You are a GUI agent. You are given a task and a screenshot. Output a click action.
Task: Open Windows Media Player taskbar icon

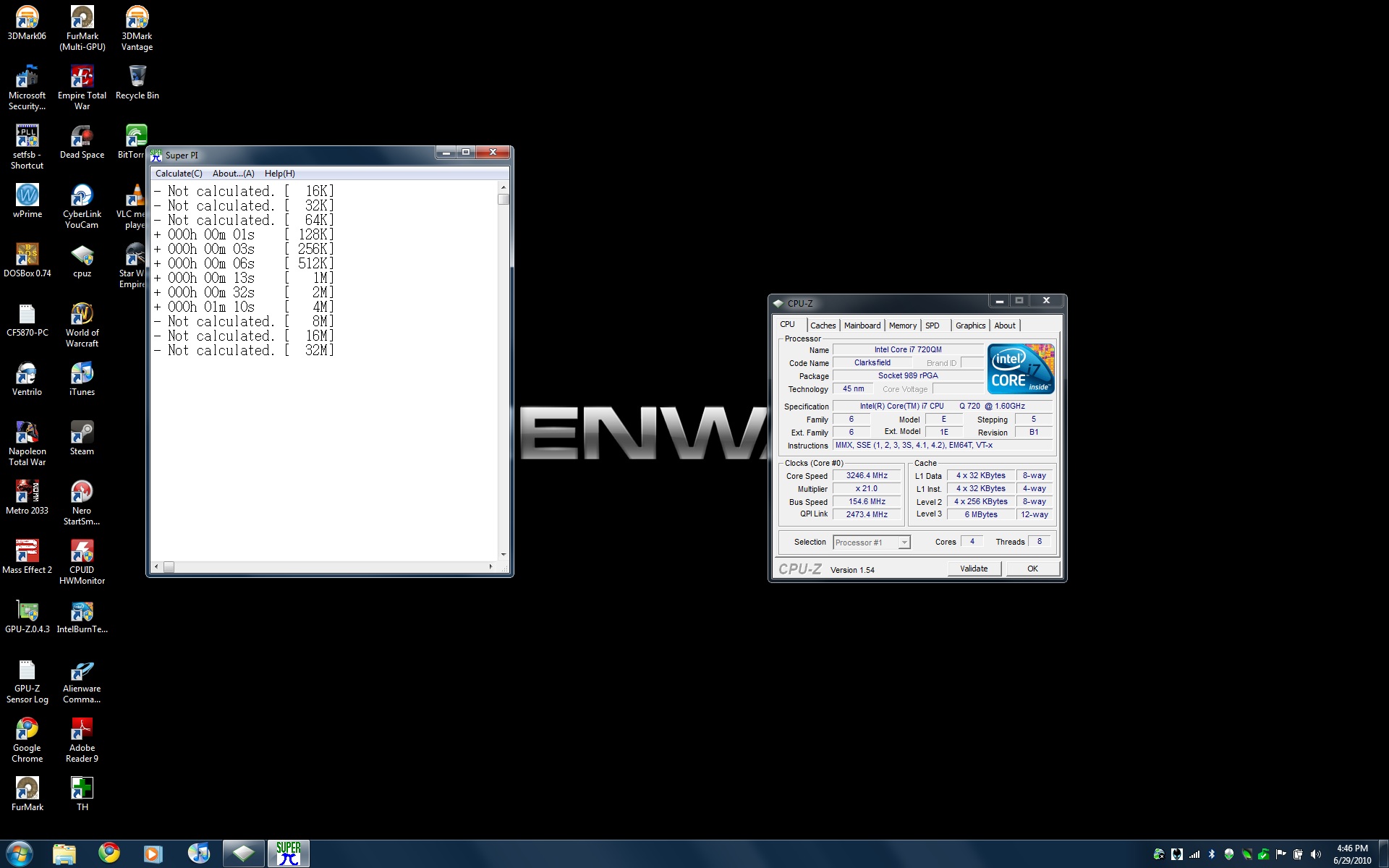pos(153,854)
